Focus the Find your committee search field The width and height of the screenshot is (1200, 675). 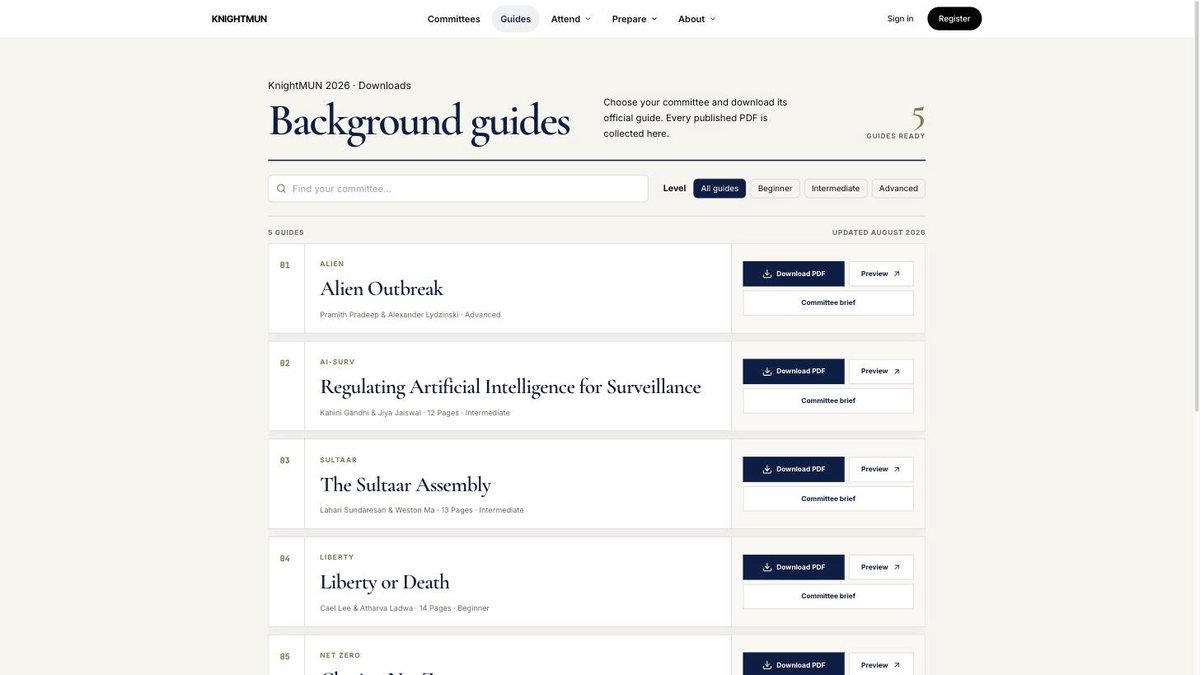point(458,188)
